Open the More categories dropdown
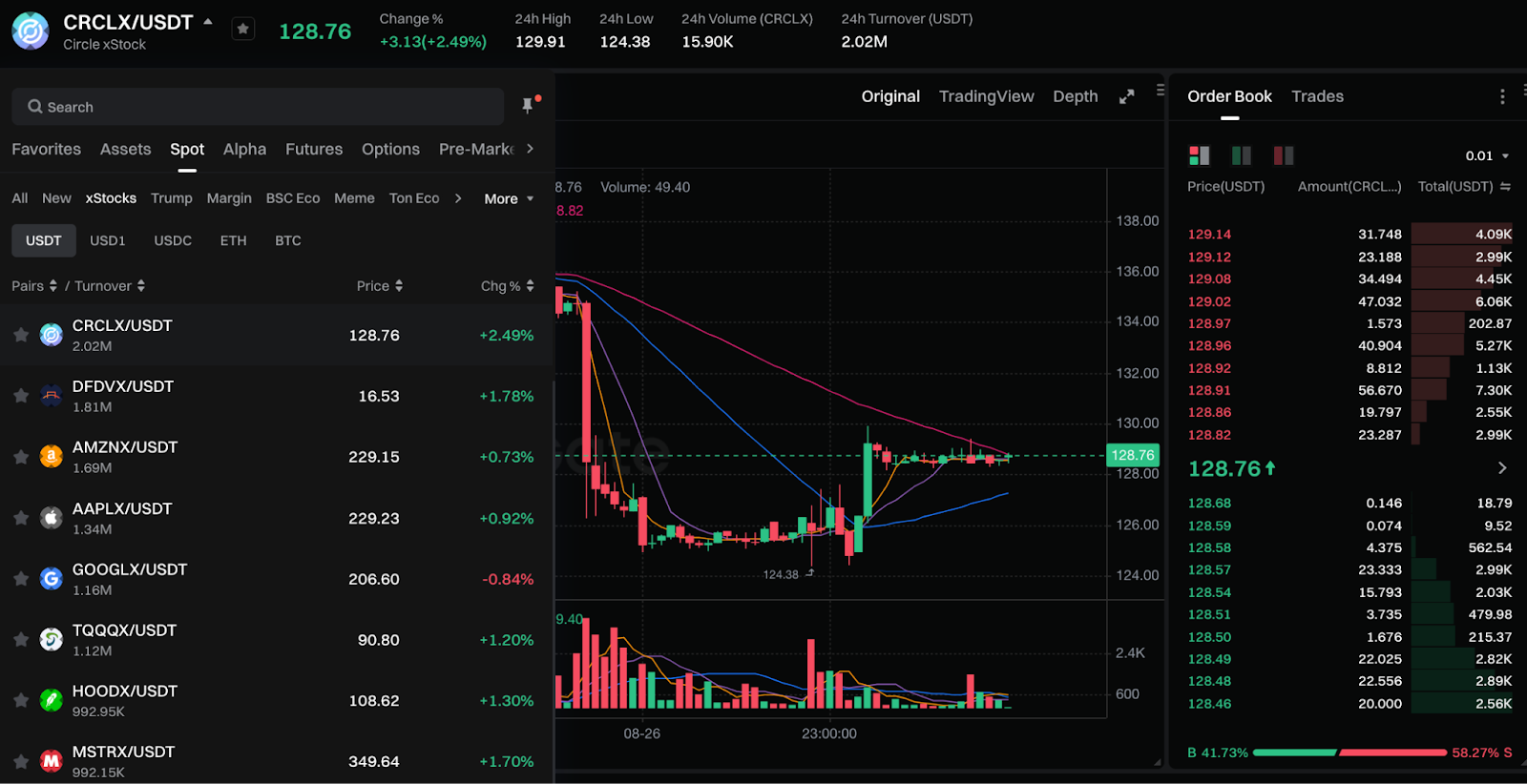Image resolution: width=1527 pixels, height=784 pixels. (509, 198)
